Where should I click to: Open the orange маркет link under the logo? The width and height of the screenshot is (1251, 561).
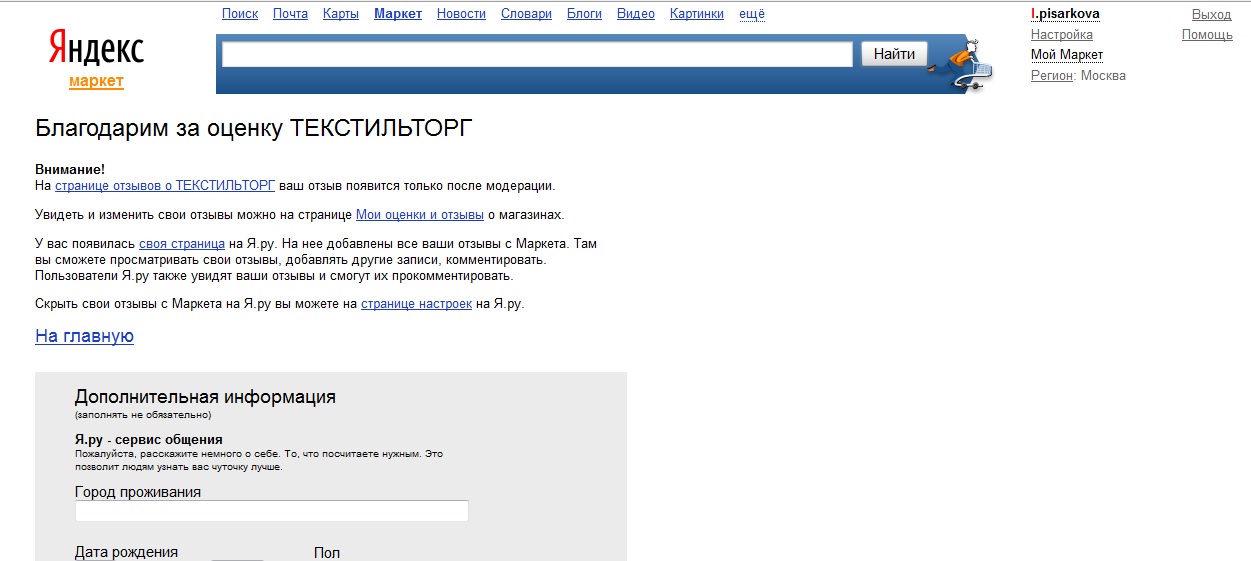pos(96,81)
